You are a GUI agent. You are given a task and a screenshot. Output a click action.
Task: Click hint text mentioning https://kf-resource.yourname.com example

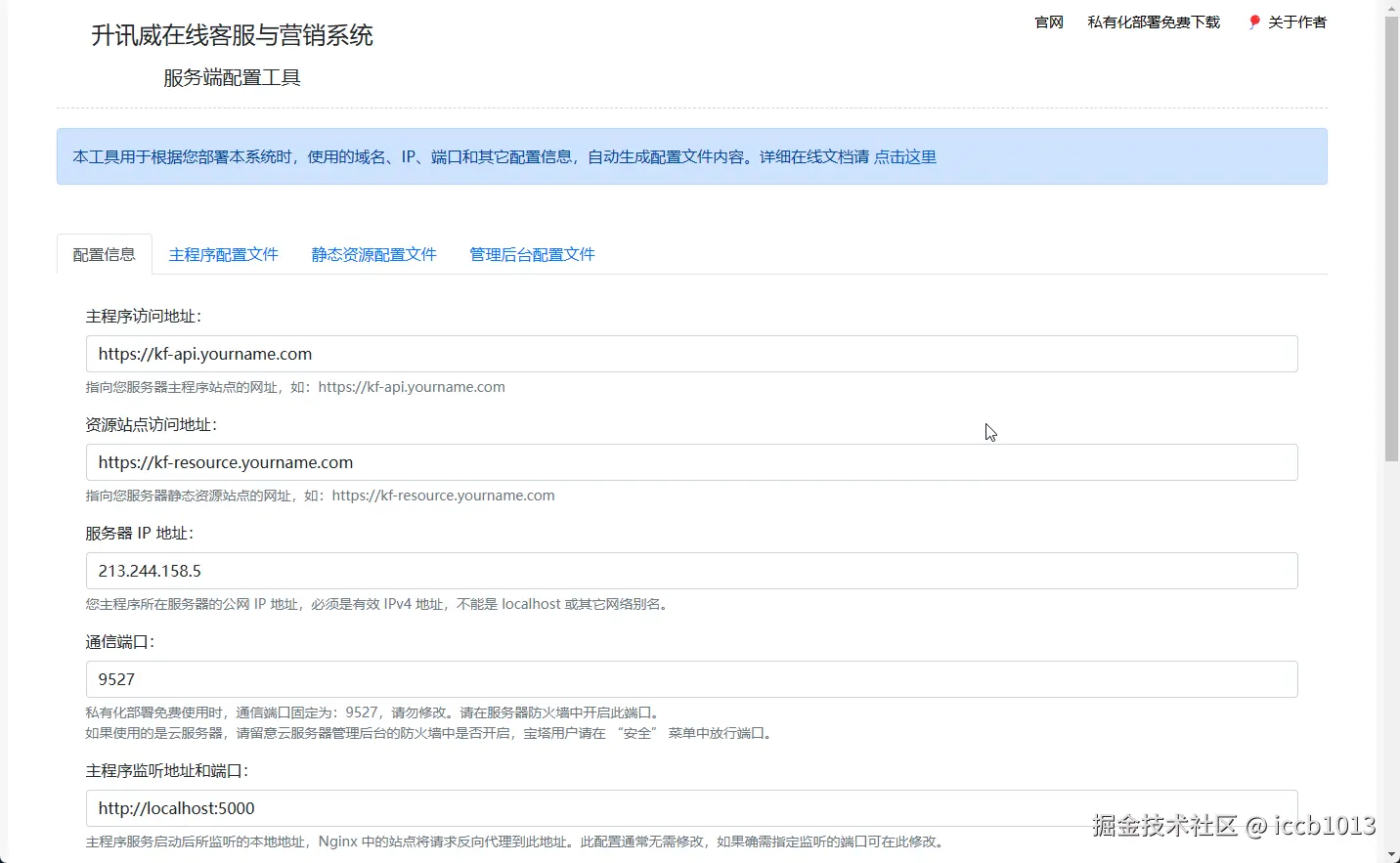(x=321, y=496)
